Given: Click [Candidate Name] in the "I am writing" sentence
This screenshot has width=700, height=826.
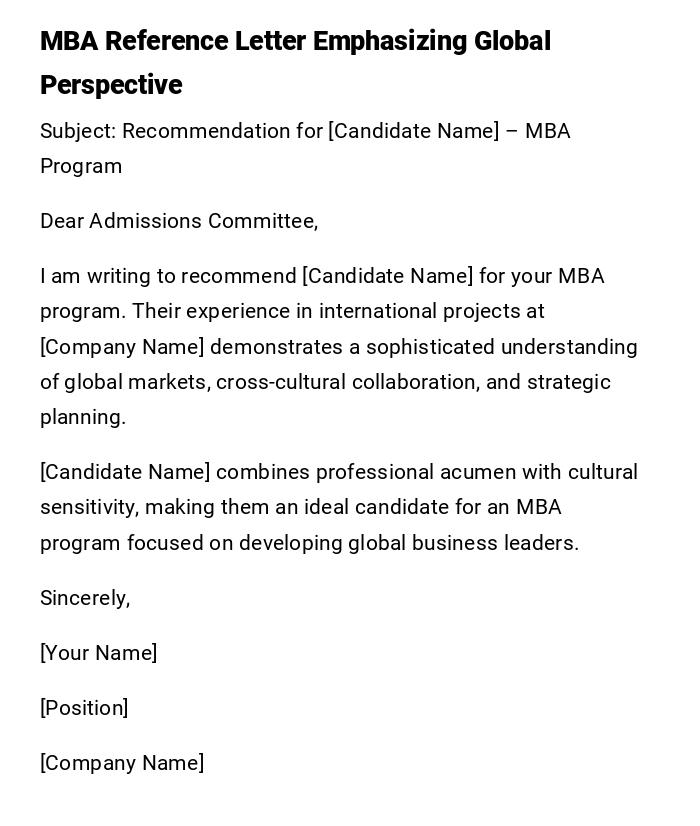Looking at the screenshot, I should (x=387, y=277).
